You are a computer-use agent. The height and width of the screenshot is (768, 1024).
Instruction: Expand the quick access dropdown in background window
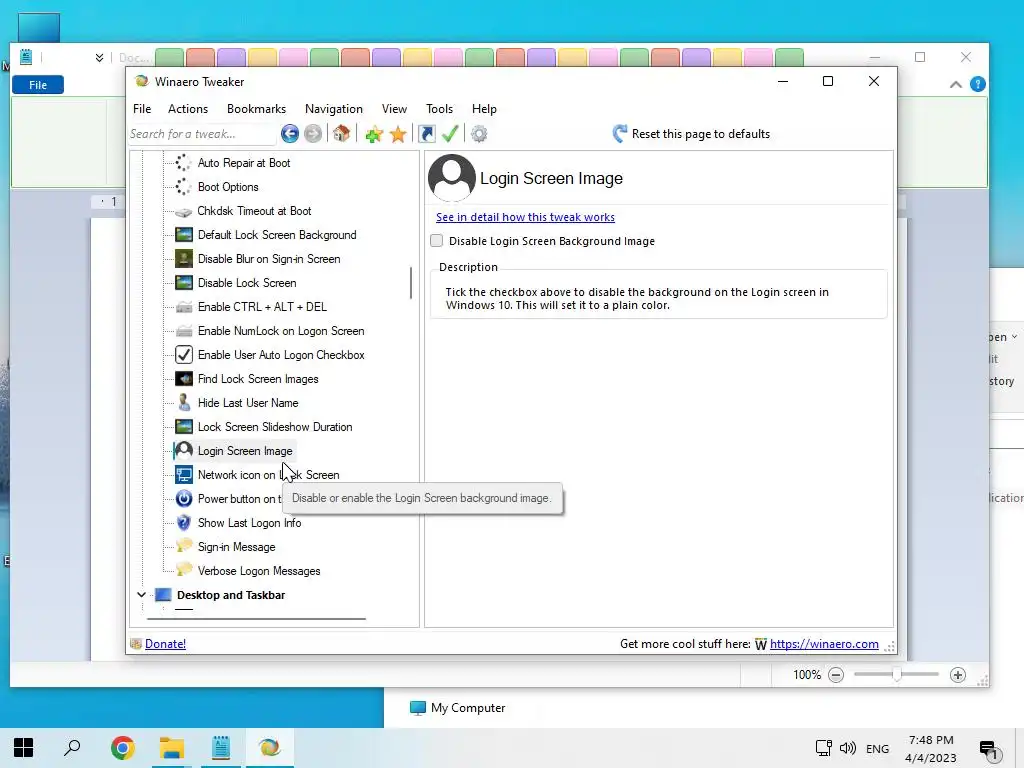point(99,57)
